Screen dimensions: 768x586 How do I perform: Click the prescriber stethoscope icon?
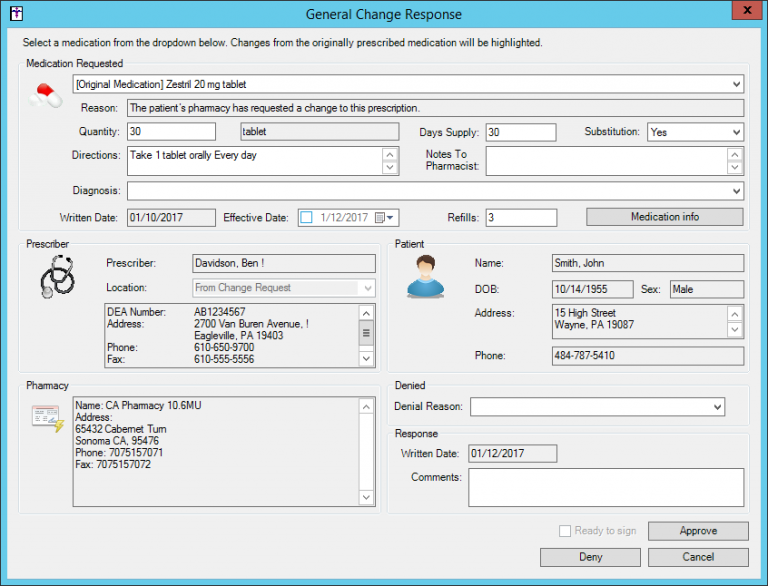(x=57, y=276)
